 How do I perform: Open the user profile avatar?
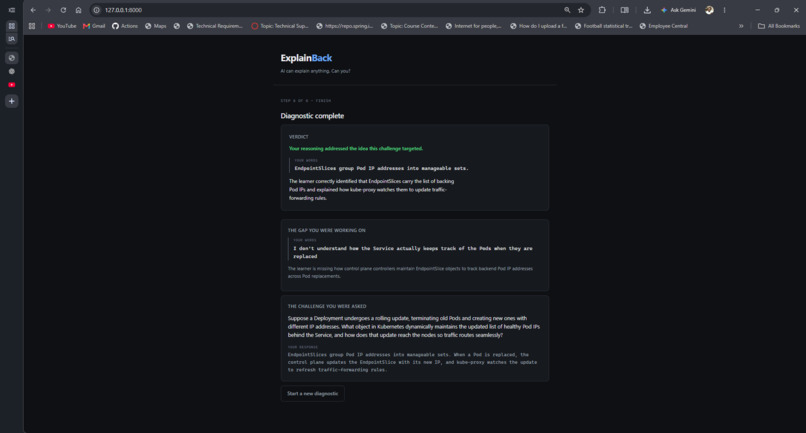pyautogui.click(x=709, y=10)
